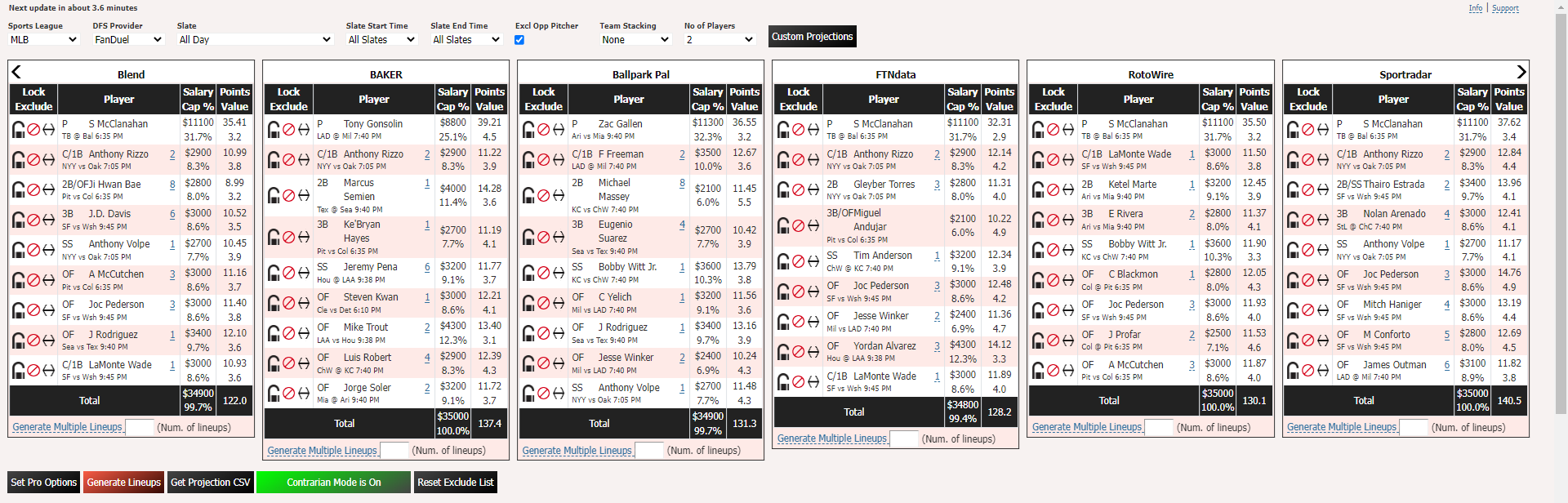Click Get Projection CSV button
Image resolution: width=1568 pixels, height=503 pixels.
211,483
